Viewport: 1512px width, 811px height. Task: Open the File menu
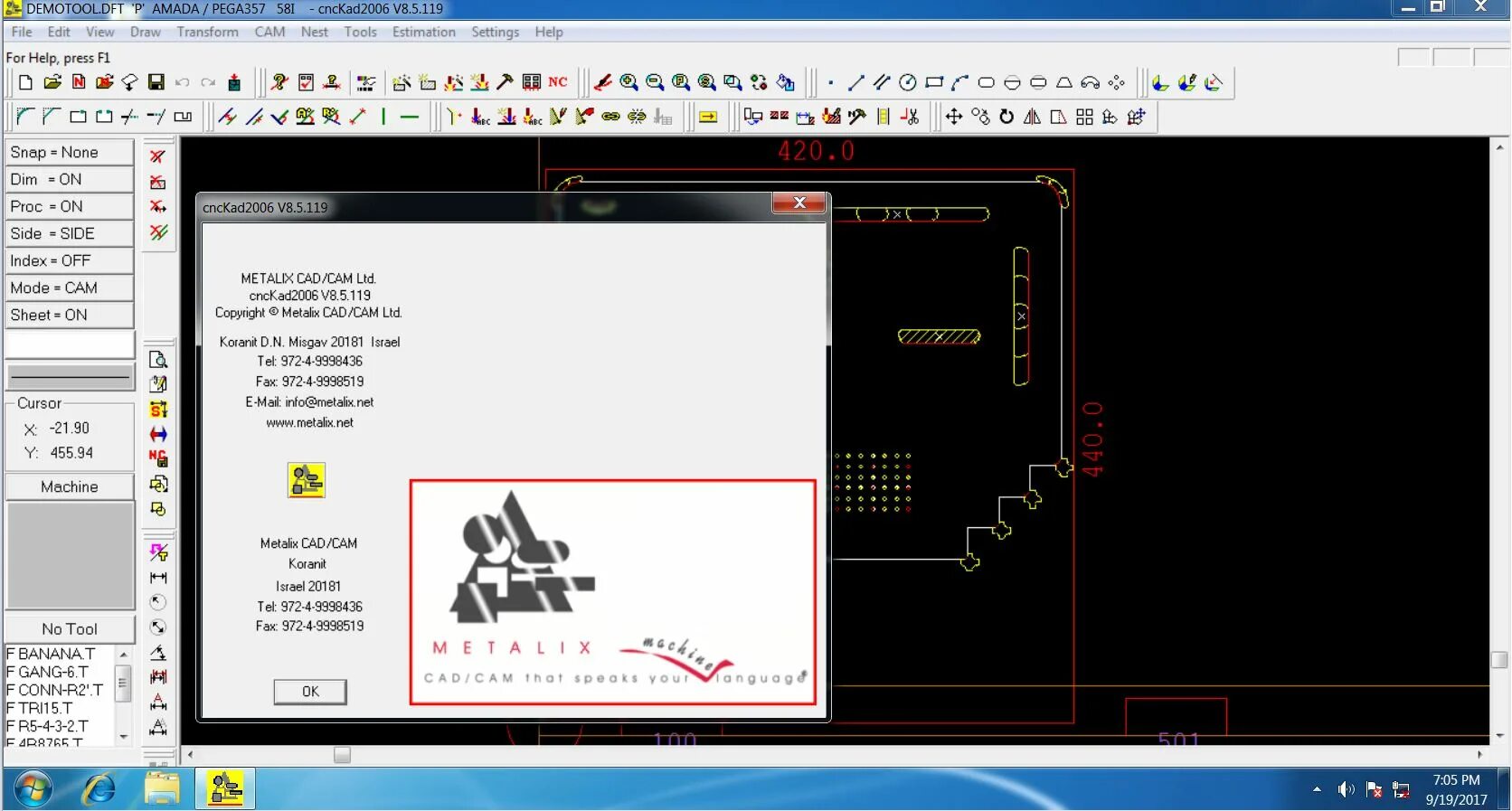(22, 32)
